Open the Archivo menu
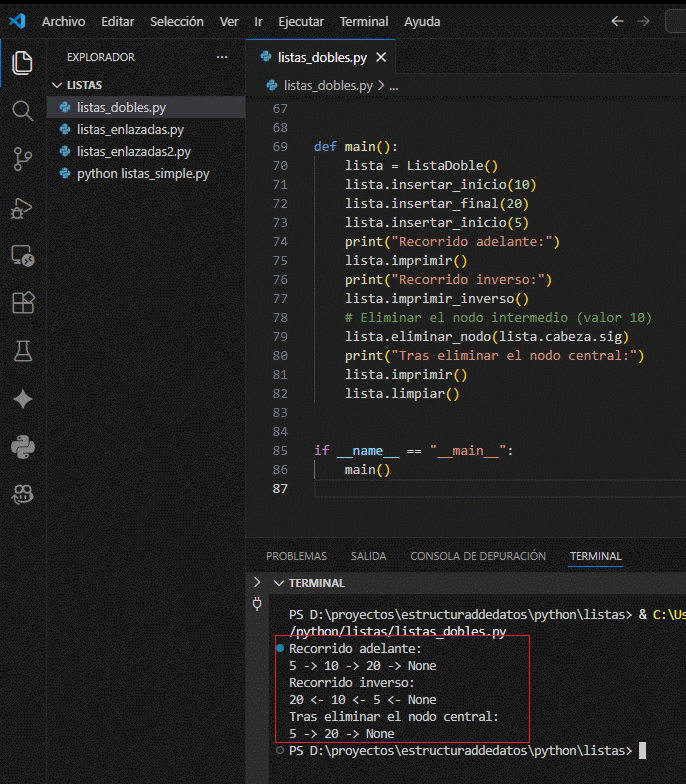 pyautogui.click(x=63, y=21)
